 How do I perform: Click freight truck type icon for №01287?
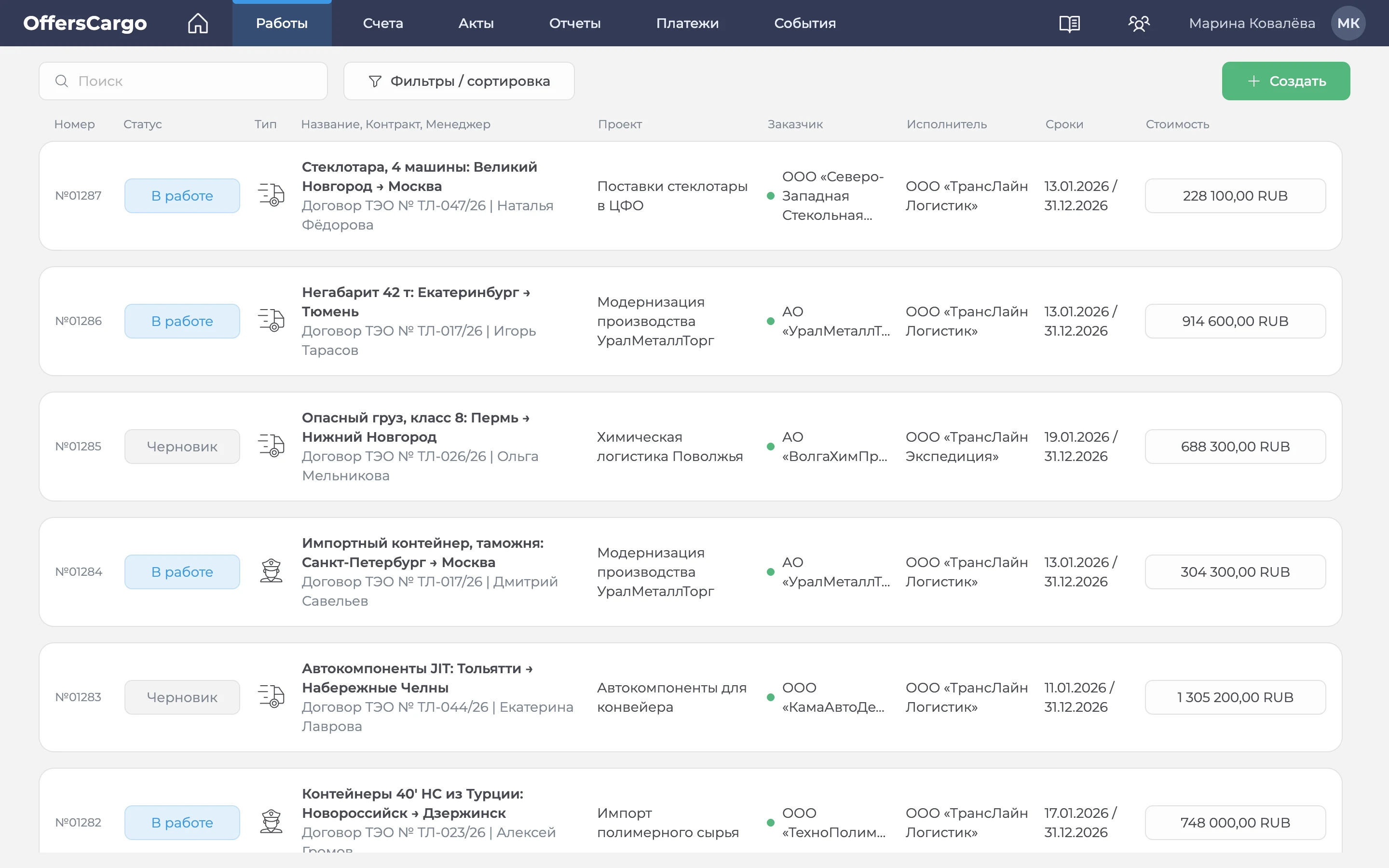tap(271, 195)
